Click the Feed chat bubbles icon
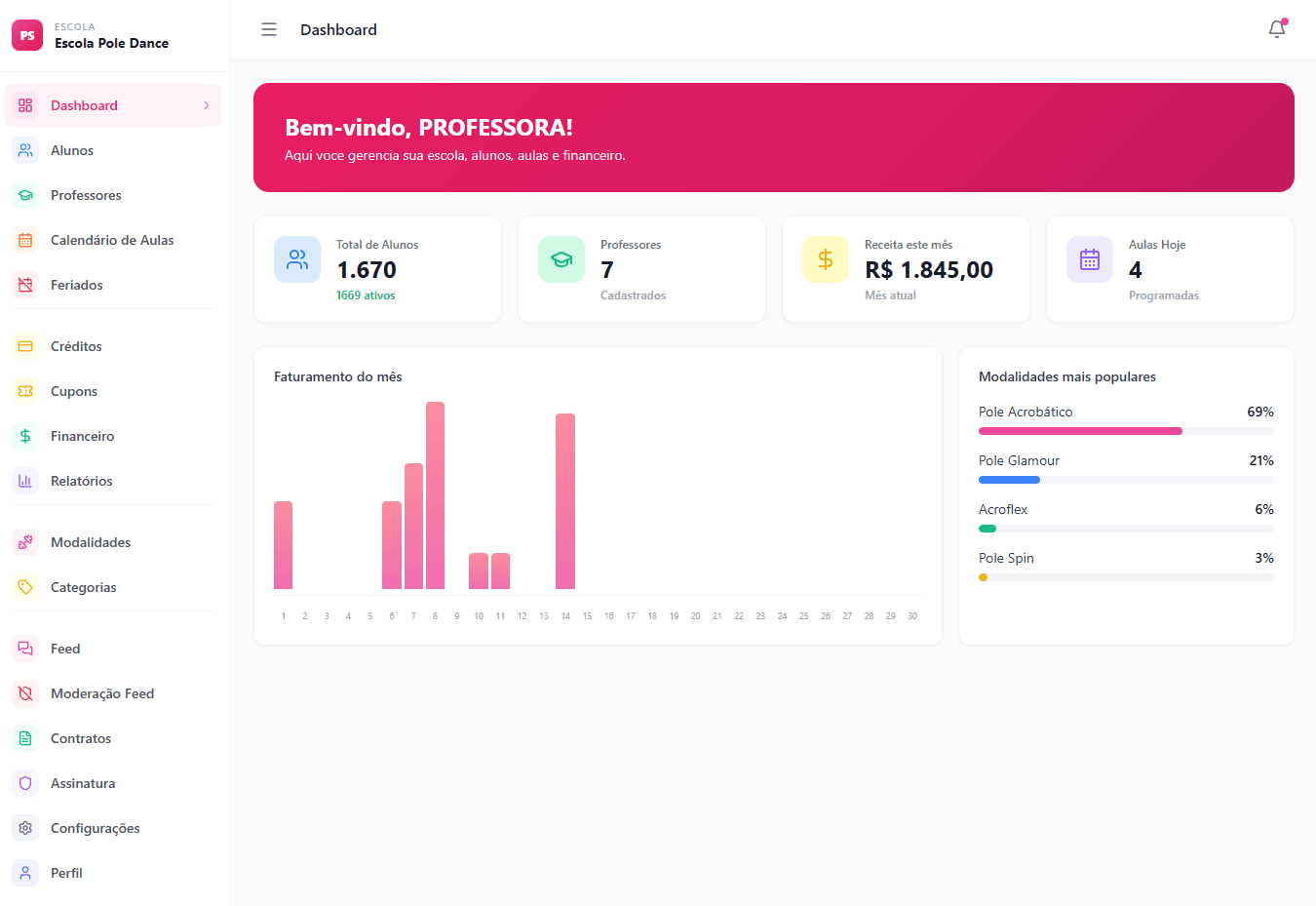 click(x=25, y=649)
